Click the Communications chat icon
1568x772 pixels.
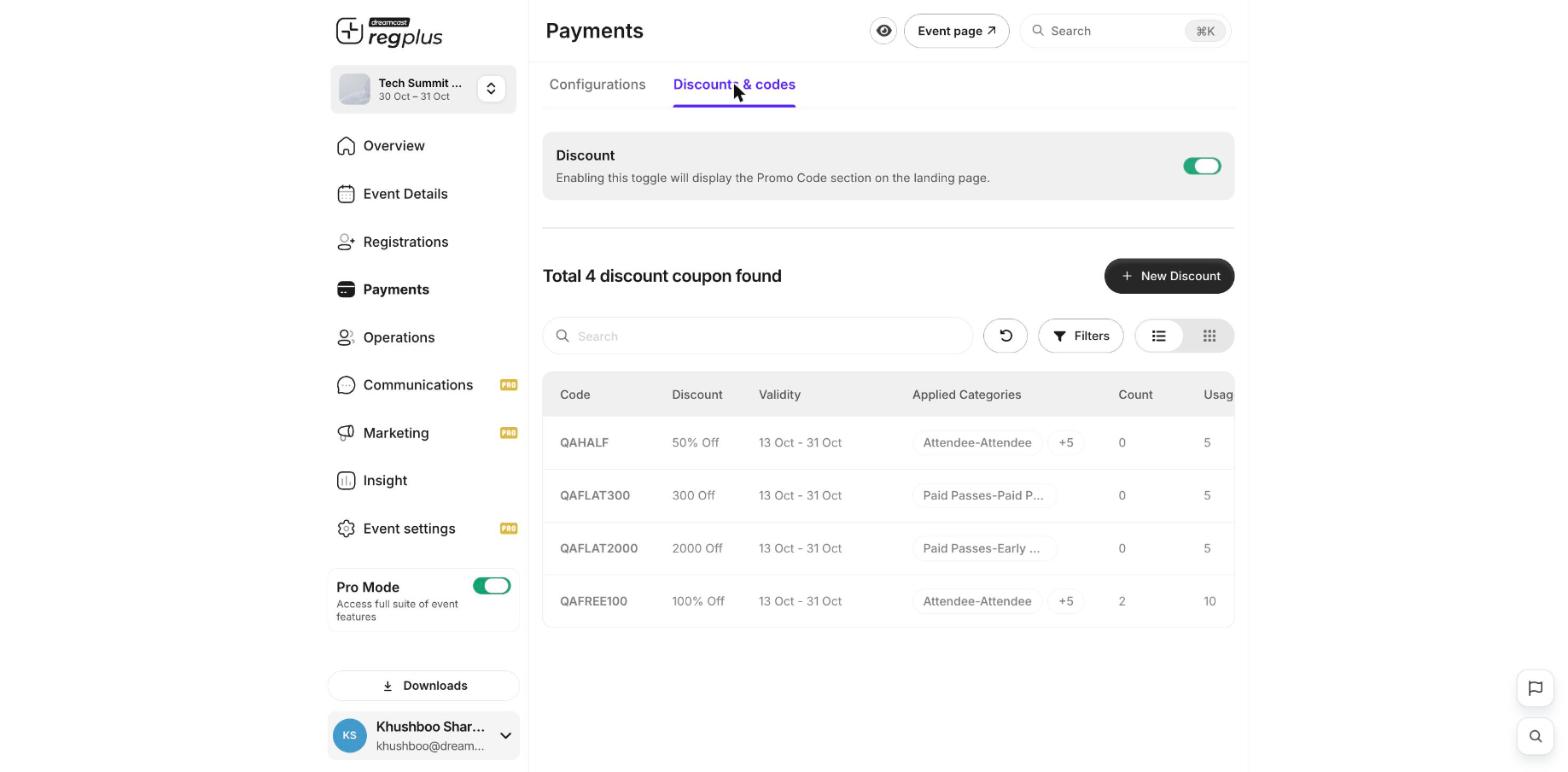(346, 385)
